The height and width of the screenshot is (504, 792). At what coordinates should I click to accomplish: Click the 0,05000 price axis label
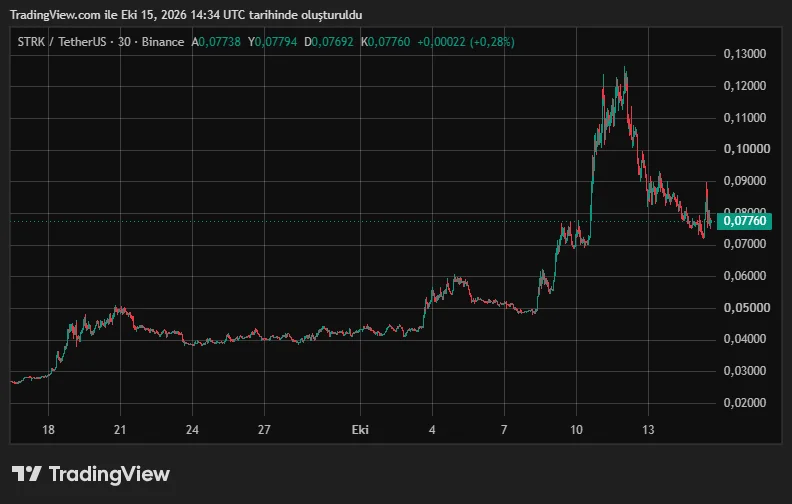tap(747, 308)
